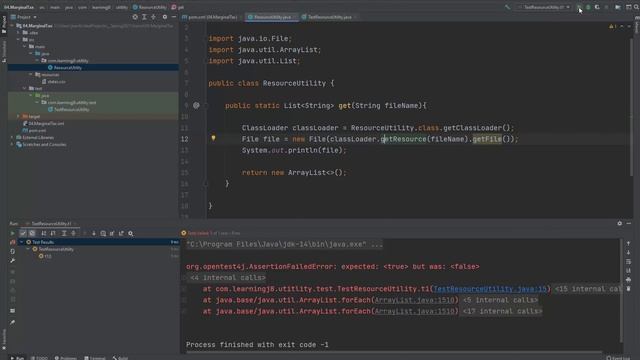Collapse the TestResourceUtility node in test results
This screenshot has width=640, height=360.
[x=29, y=249]
